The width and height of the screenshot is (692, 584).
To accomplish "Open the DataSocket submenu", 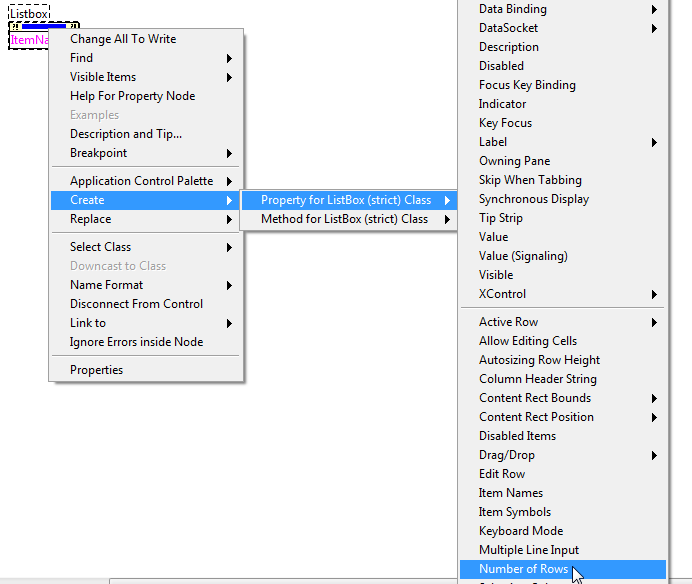I will (x=563, y=28).
